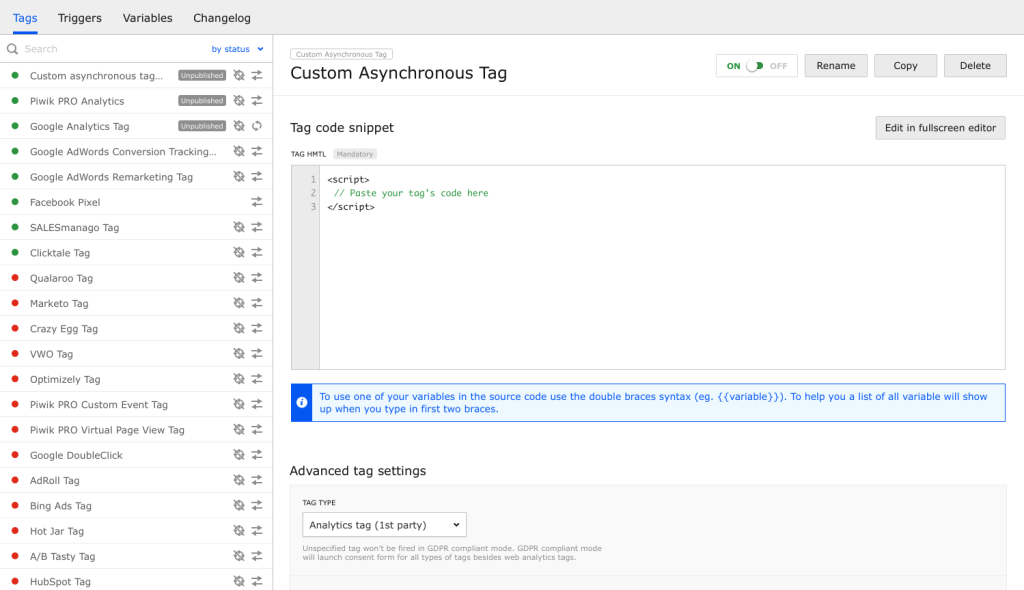Viewport: 1024px width, 590px height.
Task: Click crossed-out icon on Optimizely Tag row
Action: [x=239, y=379]
